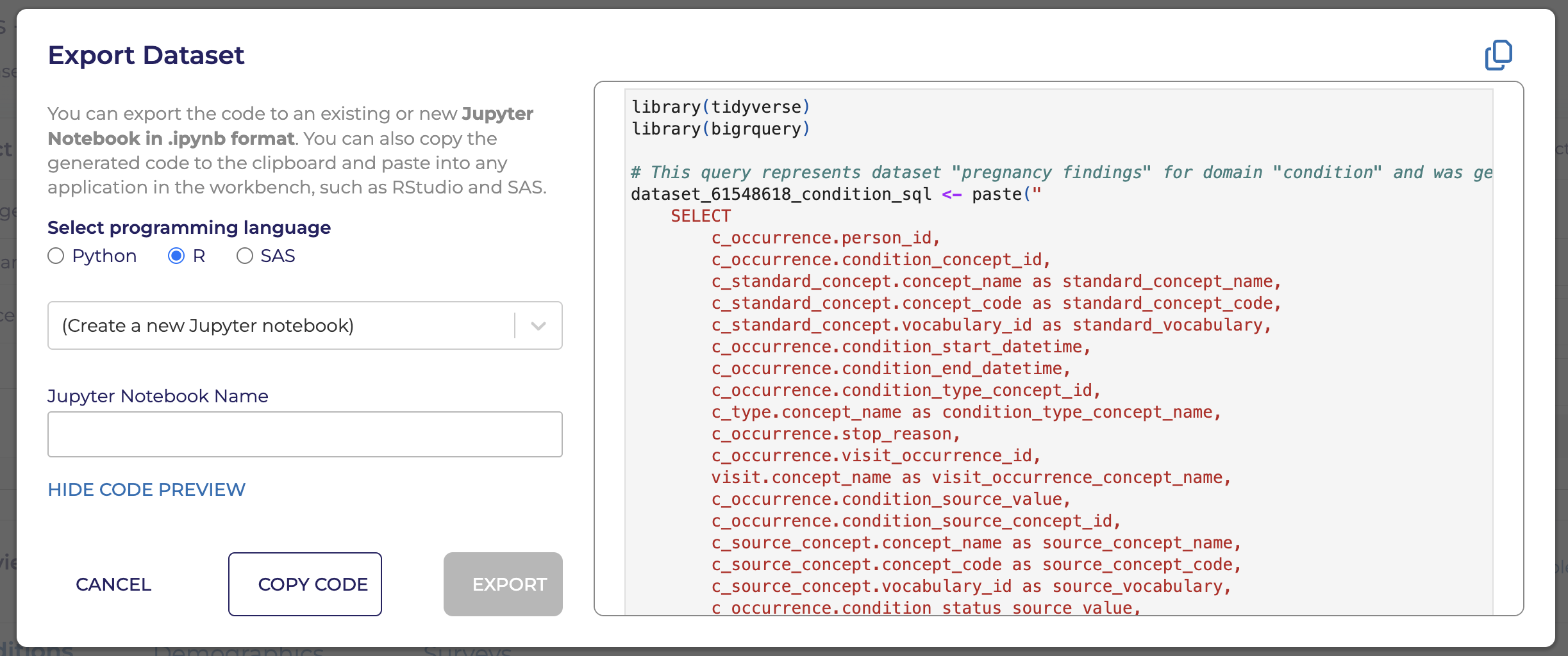This screenshot has width=1568, height=656.
Task: Switch the export language to SAS
Action: coord(245,256)
